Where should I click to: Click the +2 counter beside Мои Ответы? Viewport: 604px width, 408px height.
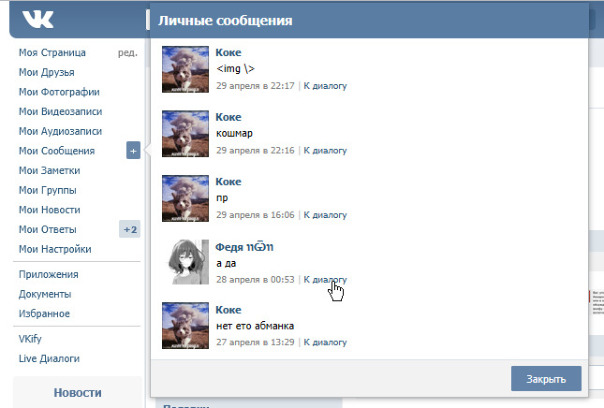[130, 229]
